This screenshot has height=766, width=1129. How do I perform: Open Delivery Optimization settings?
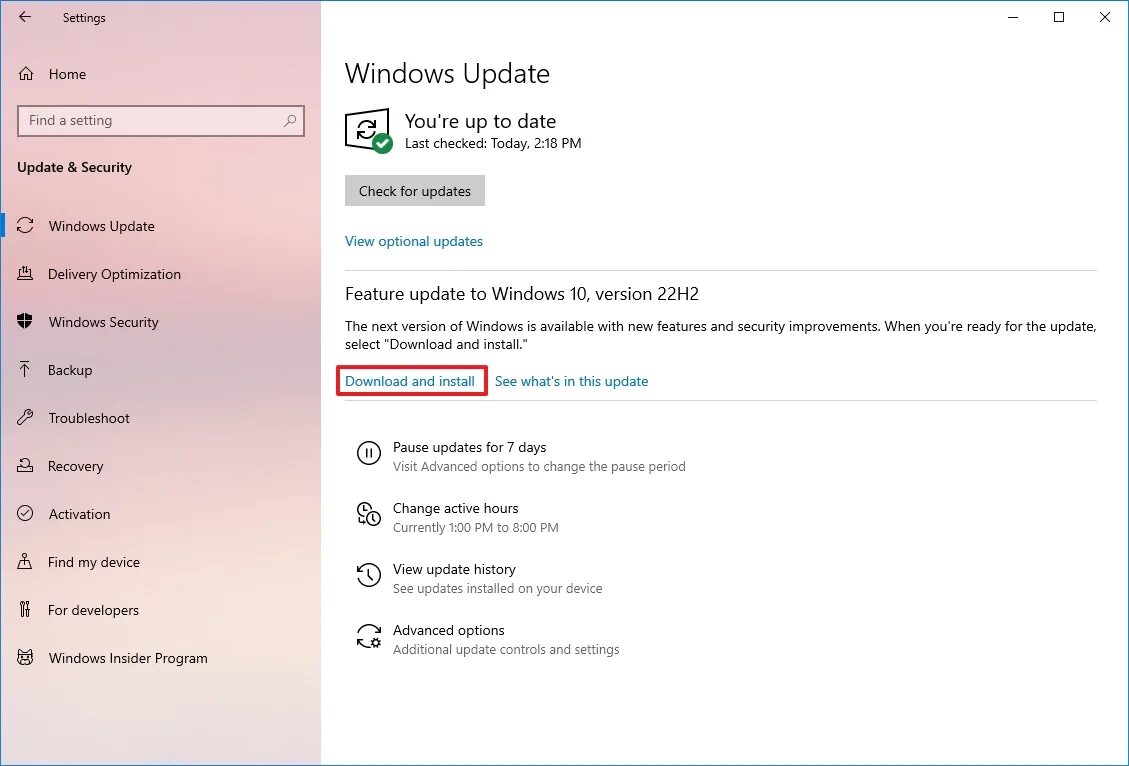[x=114, y=274]
